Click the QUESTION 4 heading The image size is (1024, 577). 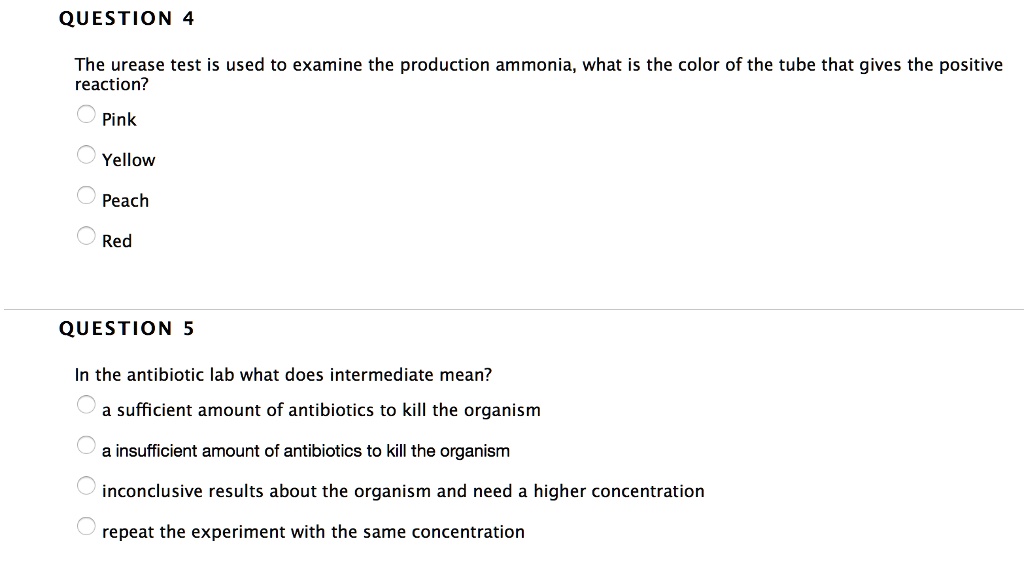click(x=126, y=17)
